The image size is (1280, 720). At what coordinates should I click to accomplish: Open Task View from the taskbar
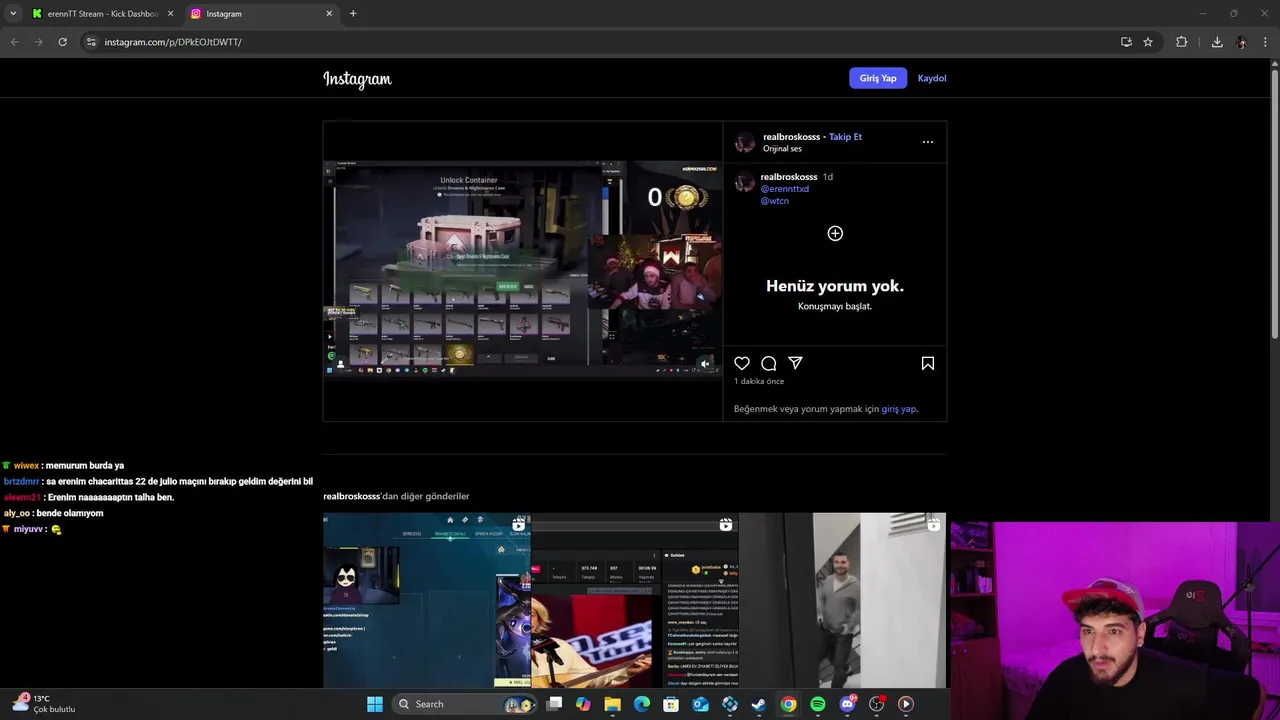point(554,704)
